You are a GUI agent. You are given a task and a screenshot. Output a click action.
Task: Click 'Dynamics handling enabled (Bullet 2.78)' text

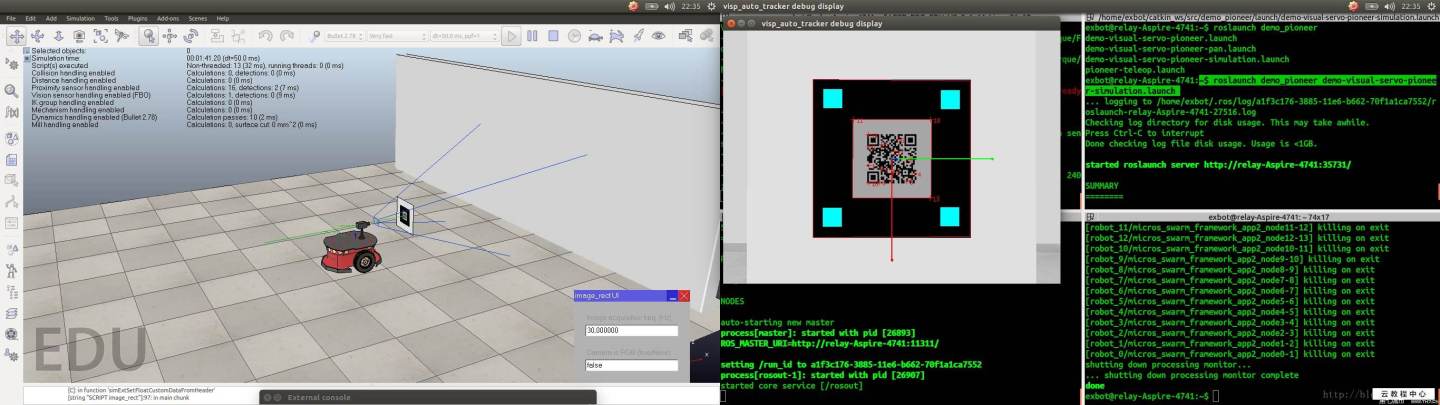click(x=95, y=117)
